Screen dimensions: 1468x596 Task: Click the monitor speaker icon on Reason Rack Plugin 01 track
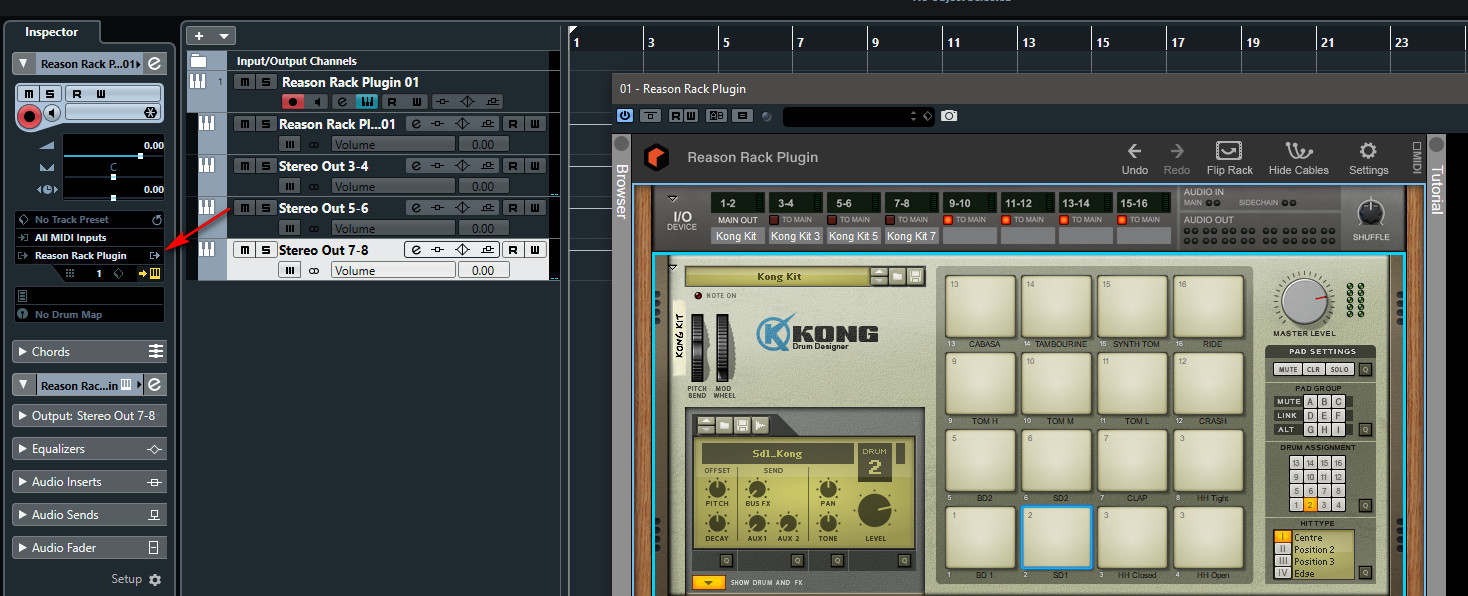point(317,102)
